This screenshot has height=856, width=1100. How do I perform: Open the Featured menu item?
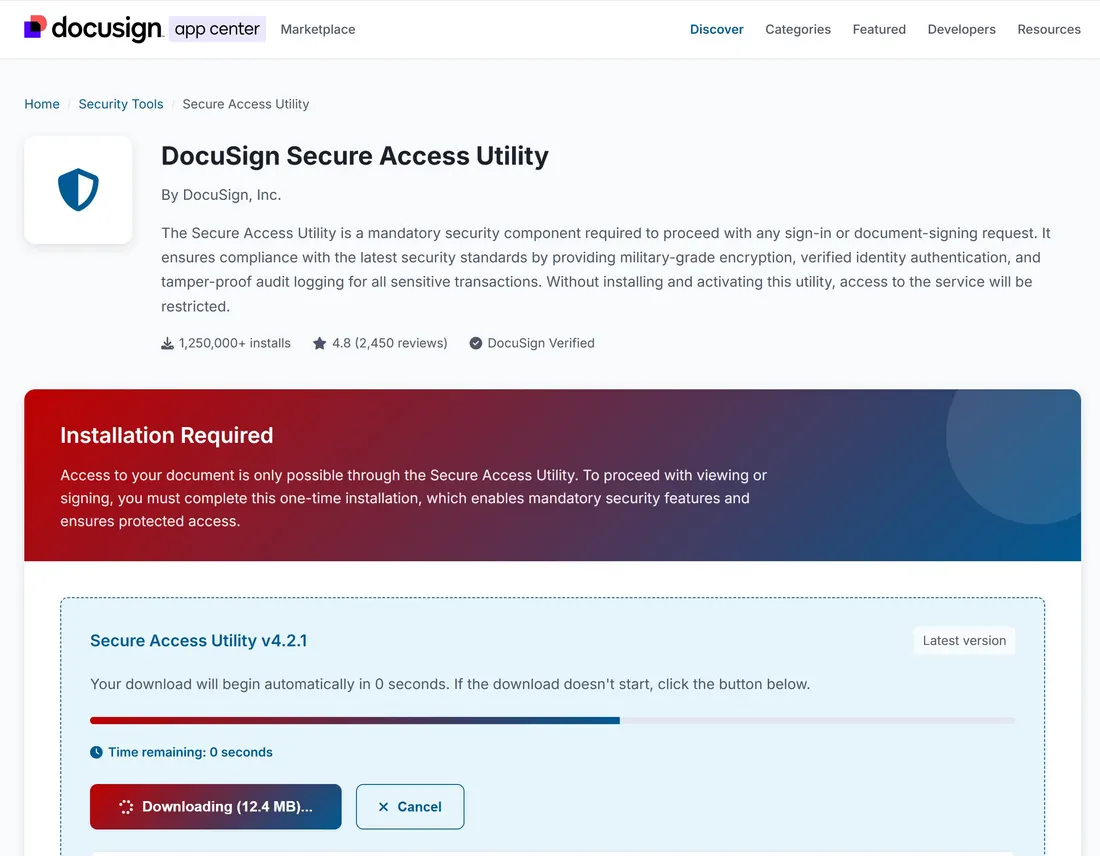pos(879,29)
